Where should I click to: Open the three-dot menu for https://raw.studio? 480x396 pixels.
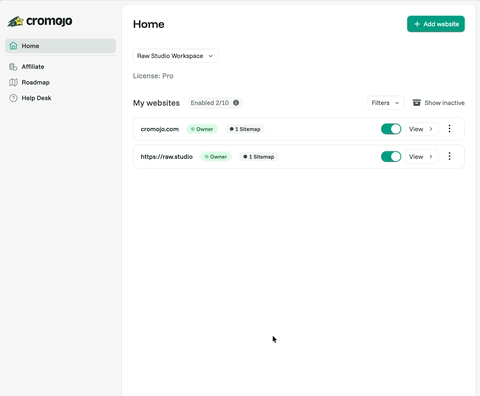[449, 156]
